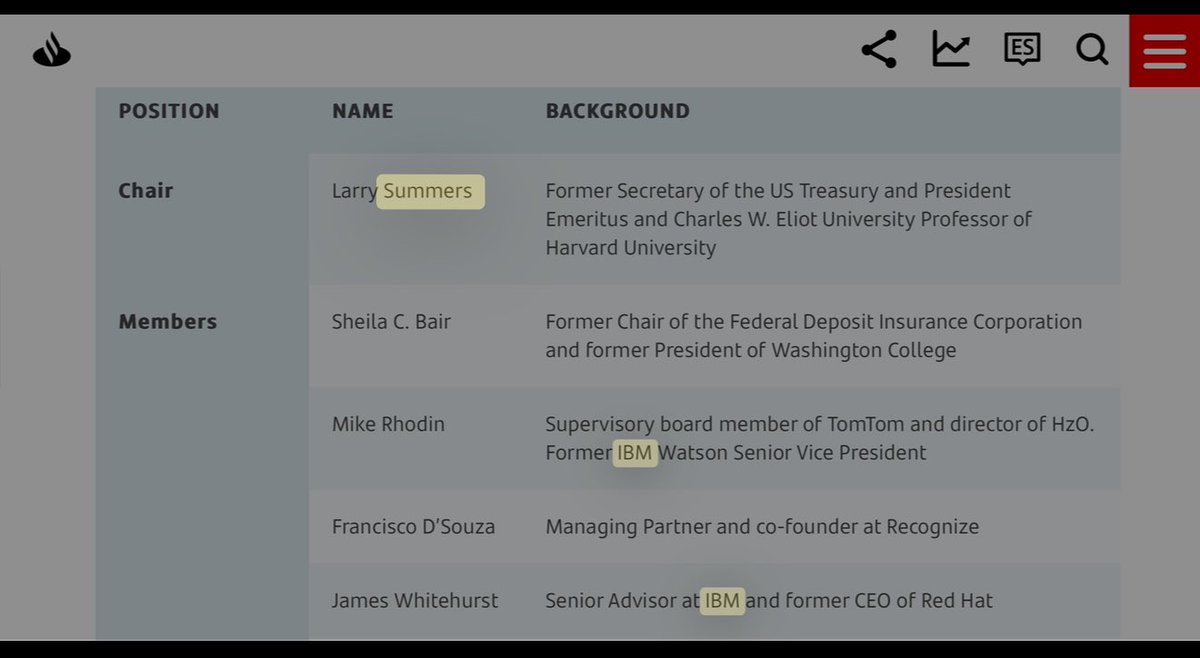
Task: Click the Santander flame logo
Action: [x=52, y=50]
